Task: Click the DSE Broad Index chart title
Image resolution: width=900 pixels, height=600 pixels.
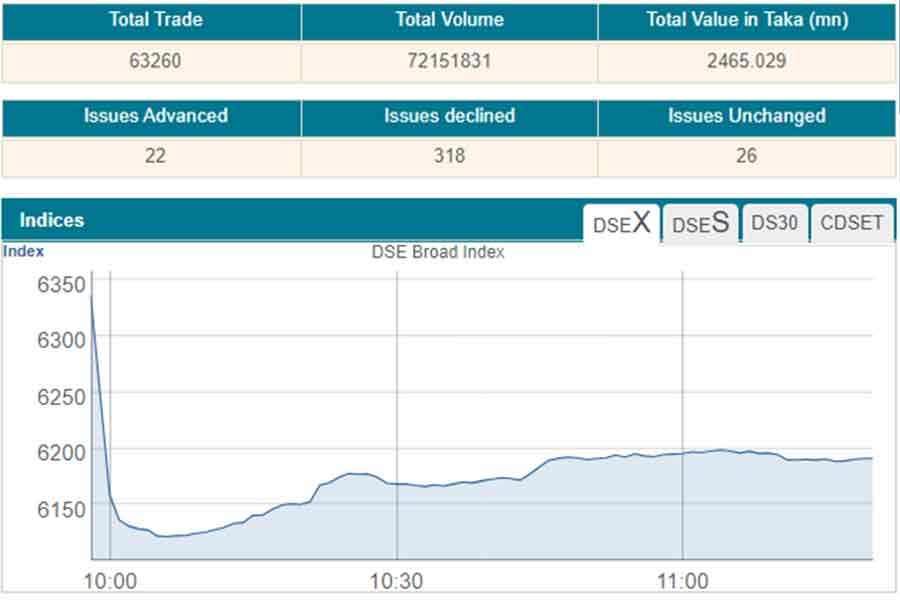Action: (438, 252)
